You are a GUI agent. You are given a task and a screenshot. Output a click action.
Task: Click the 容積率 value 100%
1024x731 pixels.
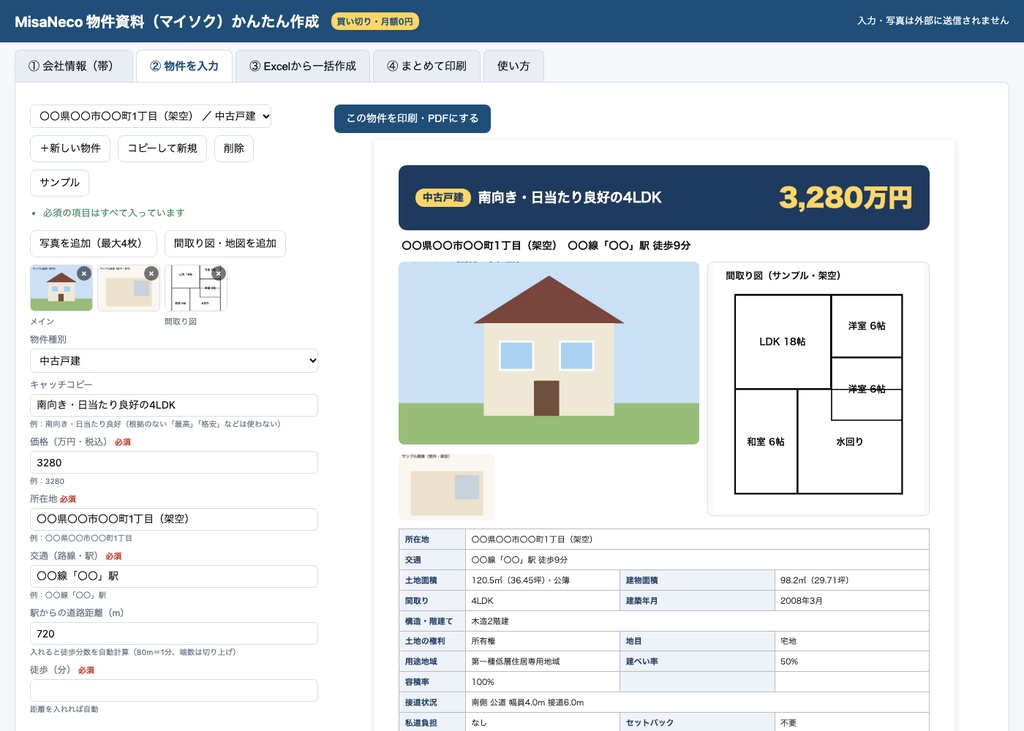click(542, 682)
